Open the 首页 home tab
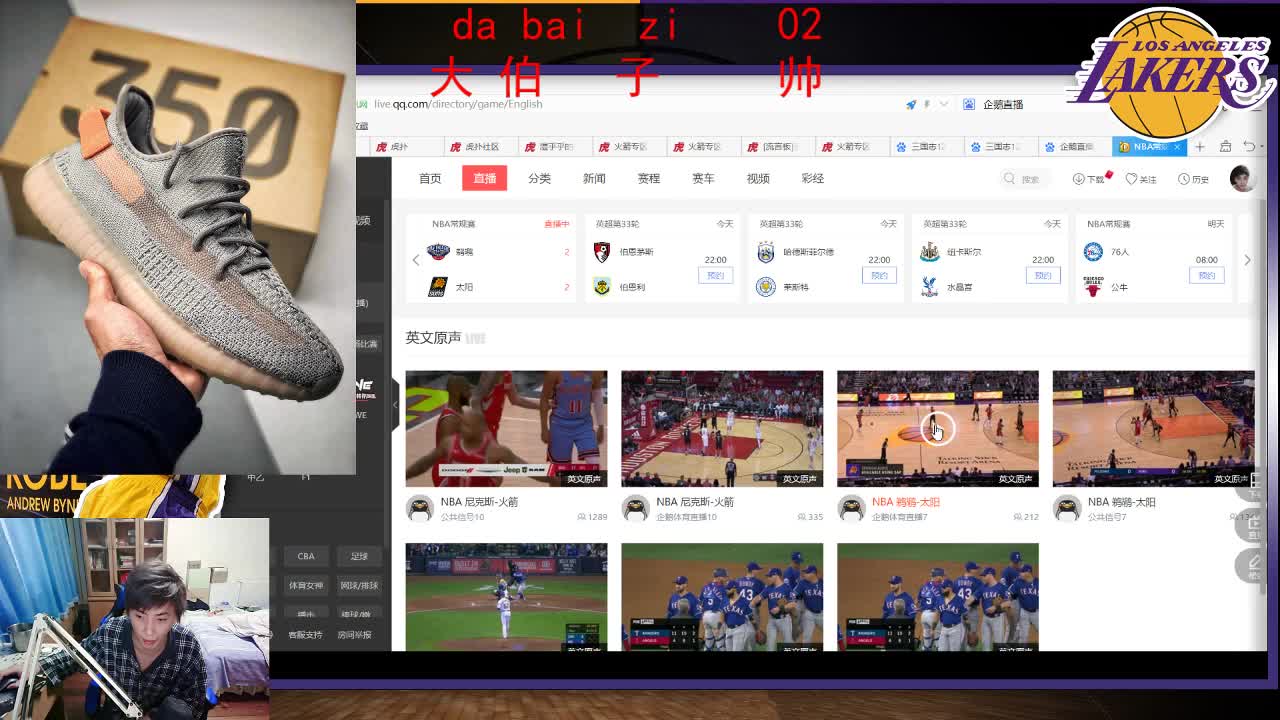This screenshot has width=1280, height=720. click(x=430, y=178)
